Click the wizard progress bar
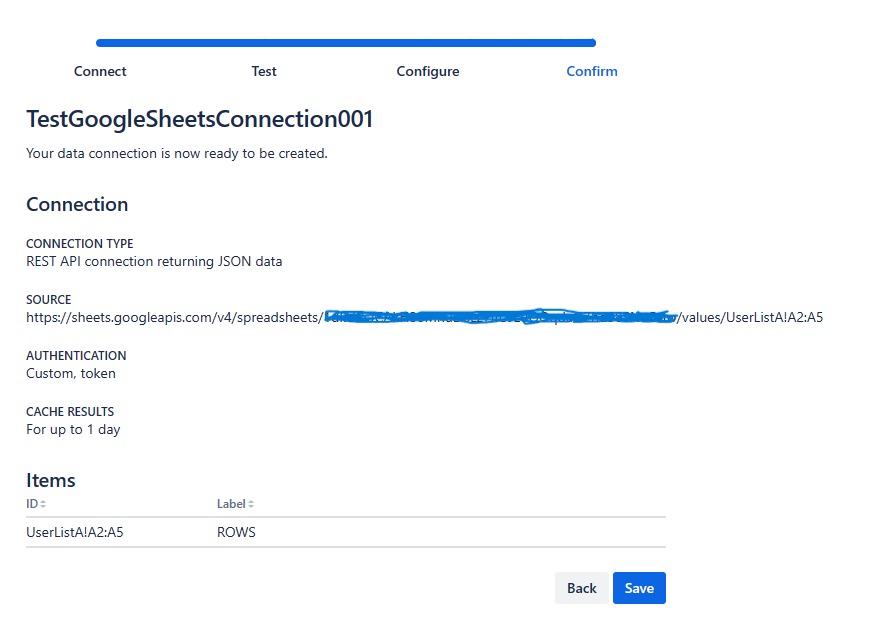874x620 pixels. (x=345, y=43)
